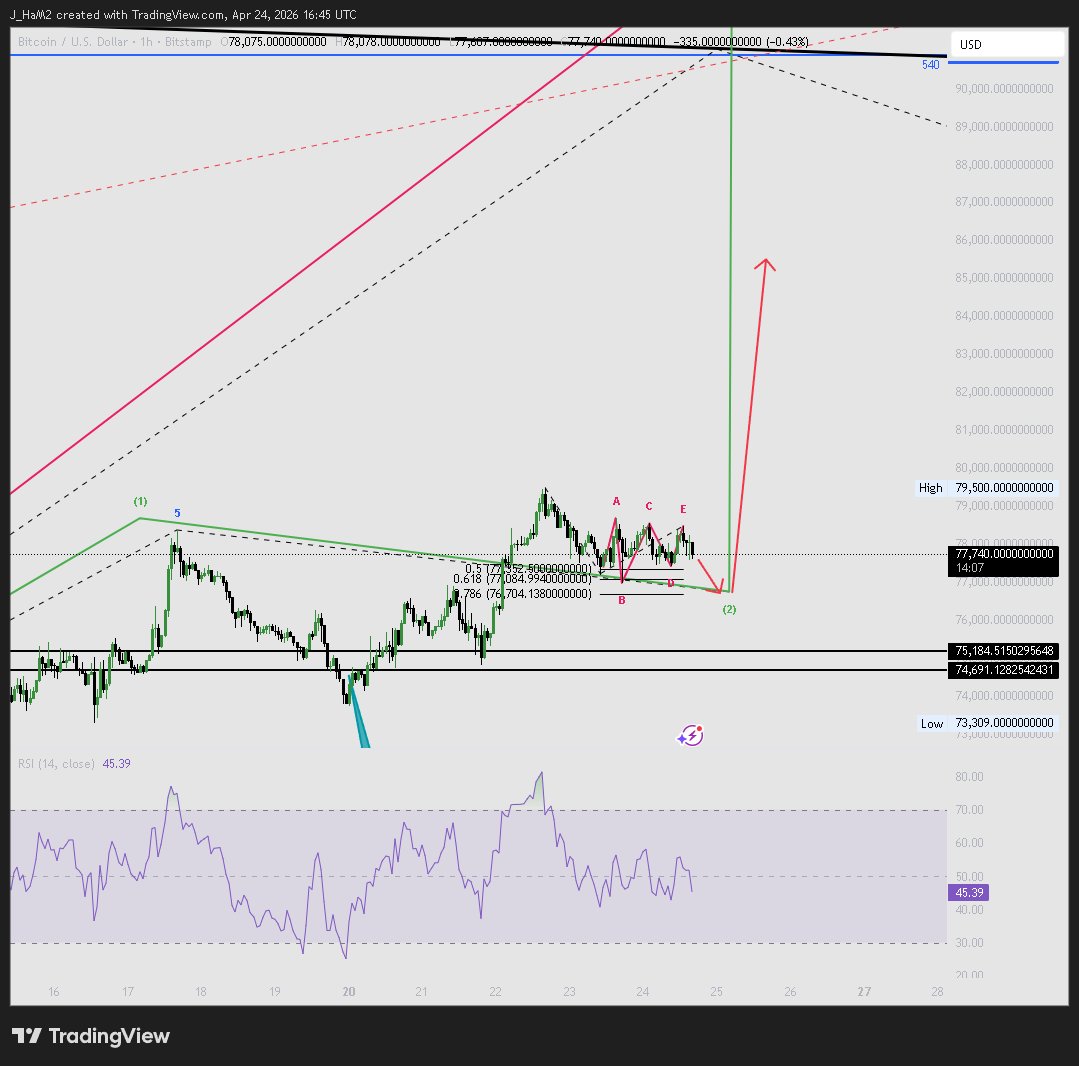Click date 28 on the time axis
Image resolution: width=1079 pixels, height=1066 pixels.
point(937,992)
